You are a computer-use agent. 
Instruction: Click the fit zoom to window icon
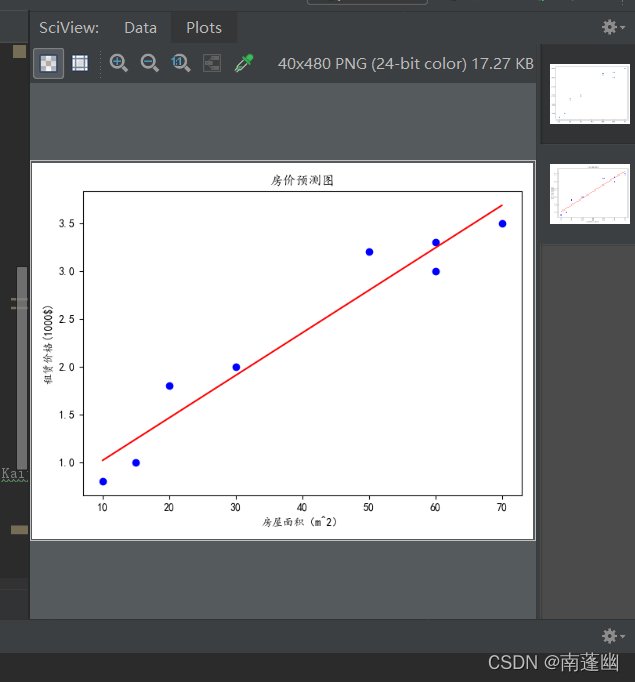point(212,64)
